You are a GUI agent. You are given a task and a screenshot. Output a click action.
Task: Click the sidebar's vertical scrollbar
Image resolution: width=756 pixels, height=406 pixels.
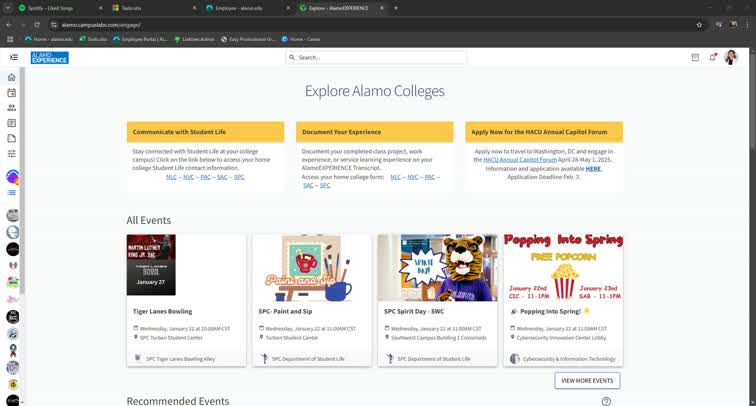point(22,181)
